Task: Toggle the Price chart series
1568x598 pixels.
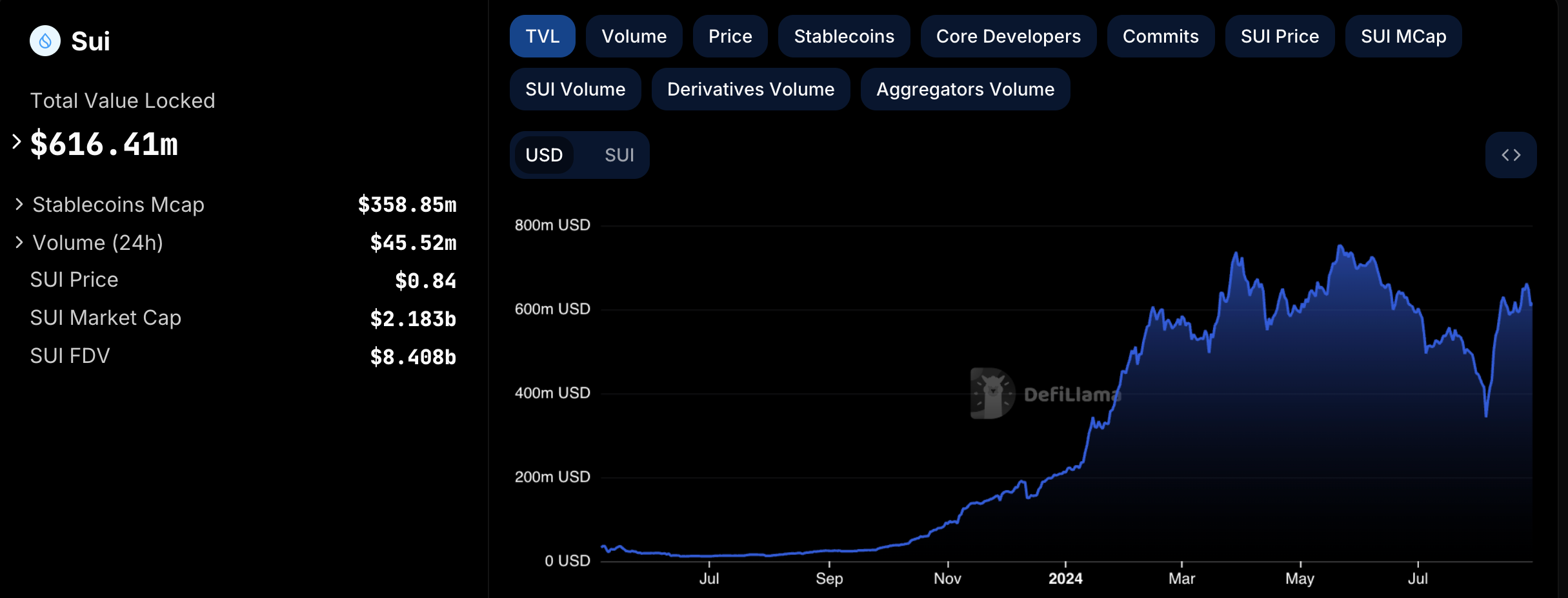Action: (x=730, y=36)
